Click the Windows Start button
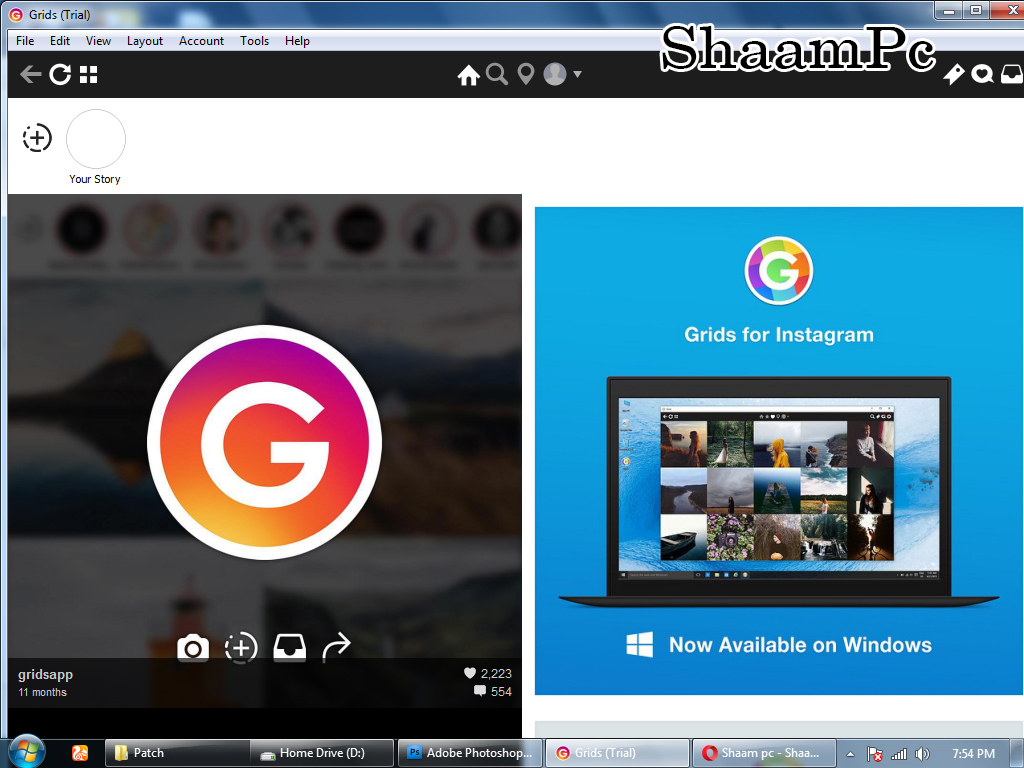 (x=26, y=752)
